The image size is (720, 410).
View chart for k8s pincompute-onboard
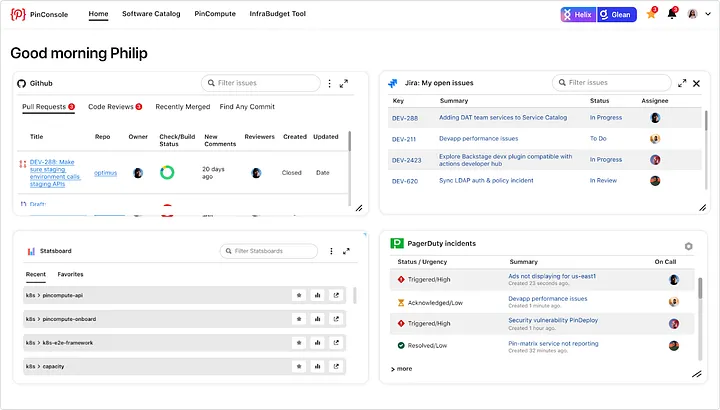(317, 319)
